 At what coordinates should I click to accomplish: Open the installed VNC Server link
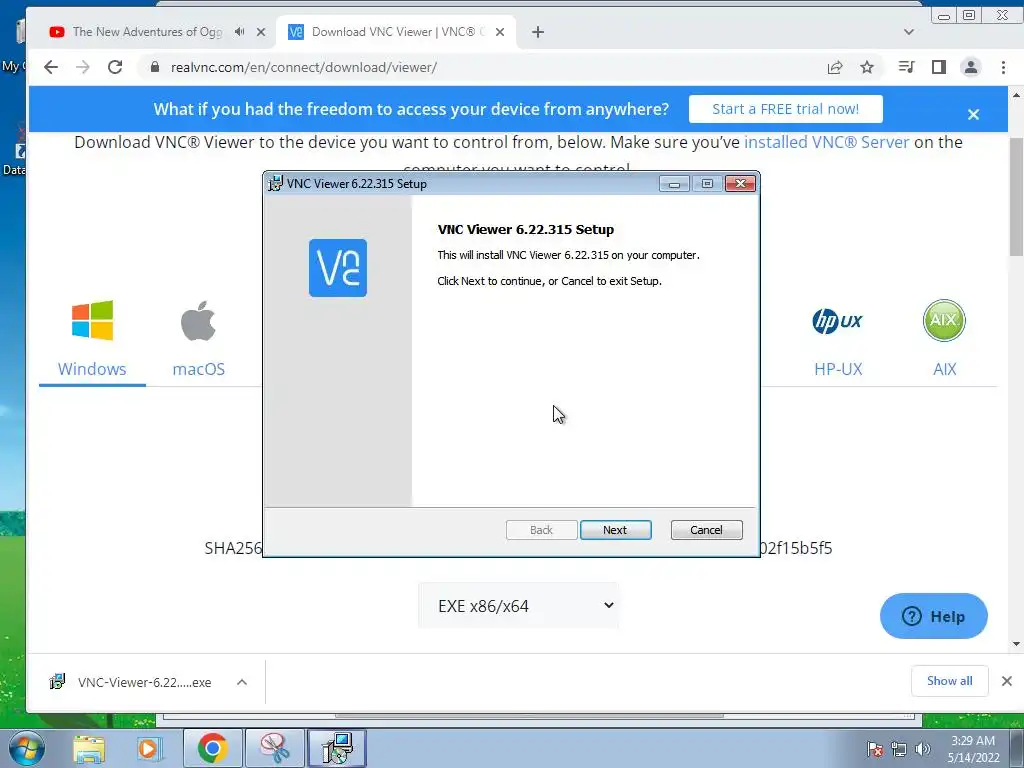coord(826,142)
